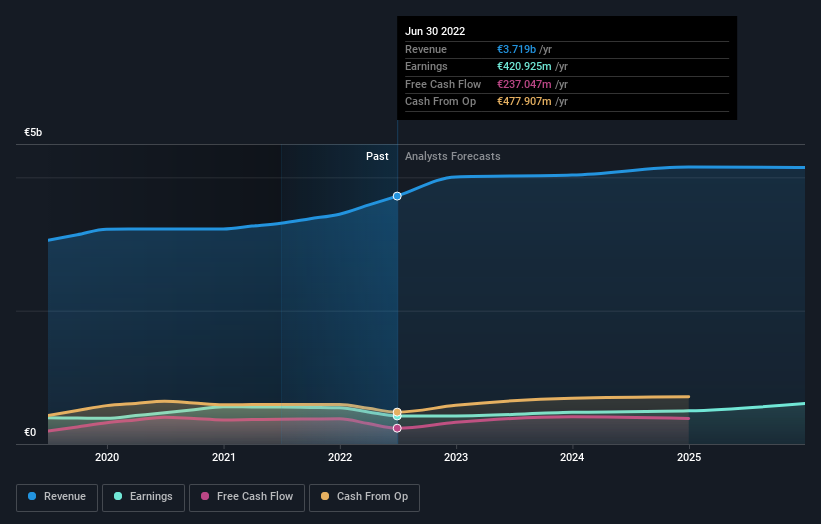Toggle the Revenue legend button
Screen dimensions: 821x524
[57, 497]
